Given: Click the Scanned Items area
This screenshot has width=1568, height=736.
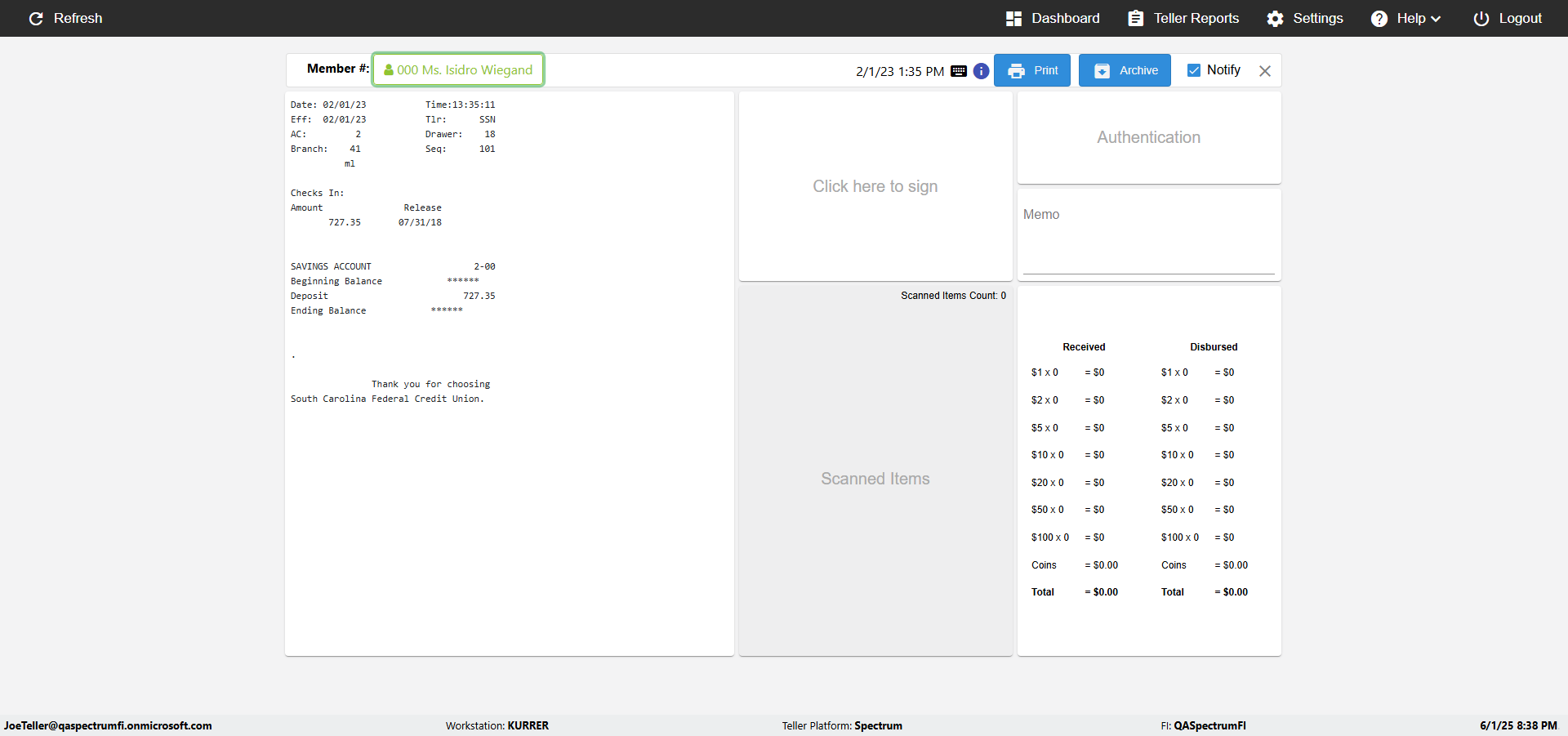Looking at the screenshot, I should (875, 479).
